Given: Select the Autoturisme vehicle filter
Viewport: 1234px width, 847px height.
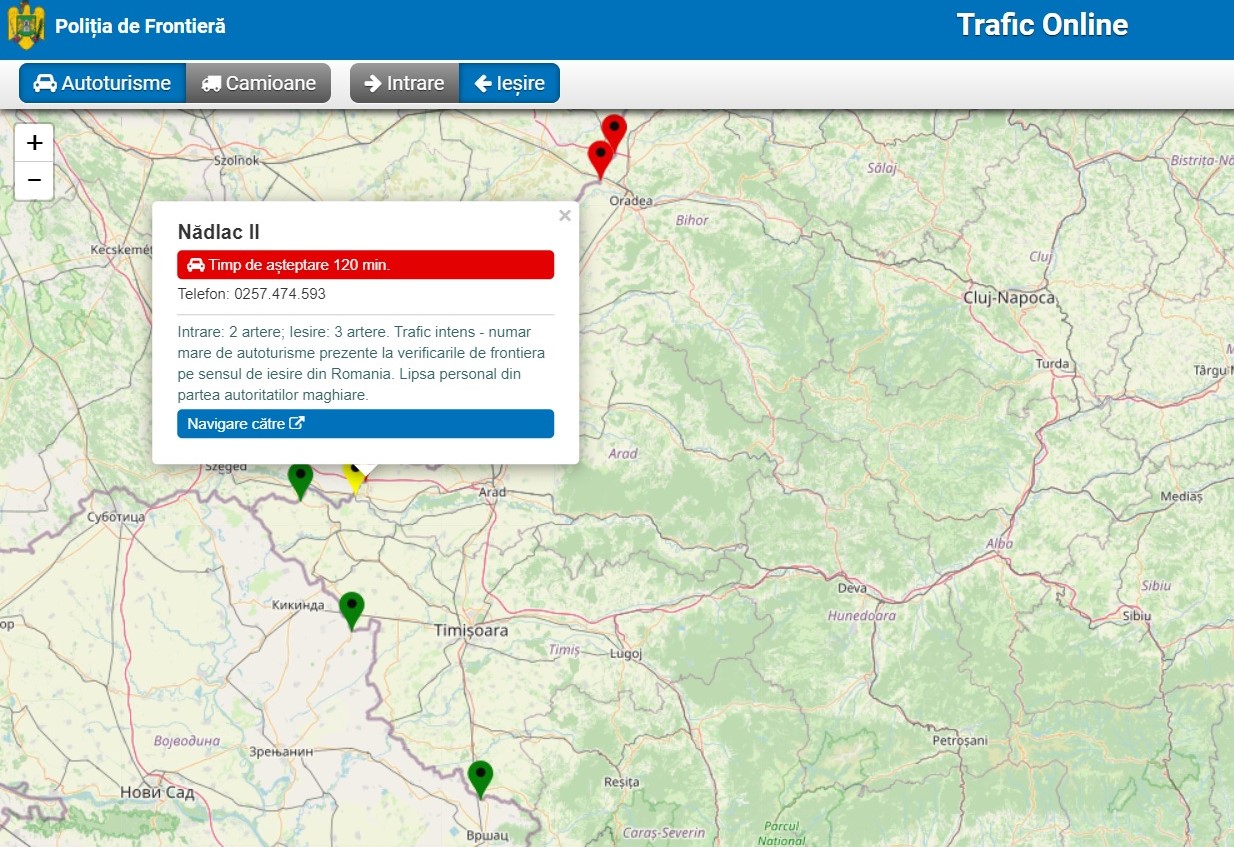Looking at the screenshot, I should (x=102, y=84).
